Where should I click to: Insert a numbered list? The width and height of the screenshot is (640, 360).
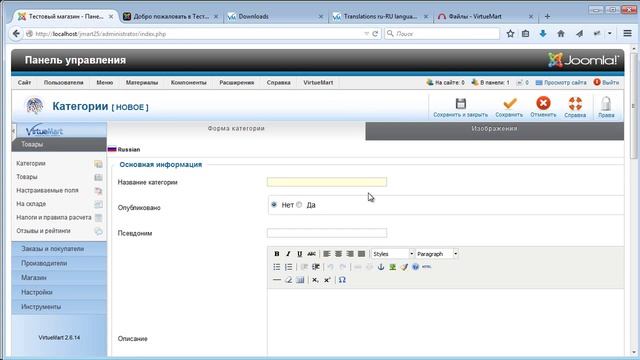point(288,267)
